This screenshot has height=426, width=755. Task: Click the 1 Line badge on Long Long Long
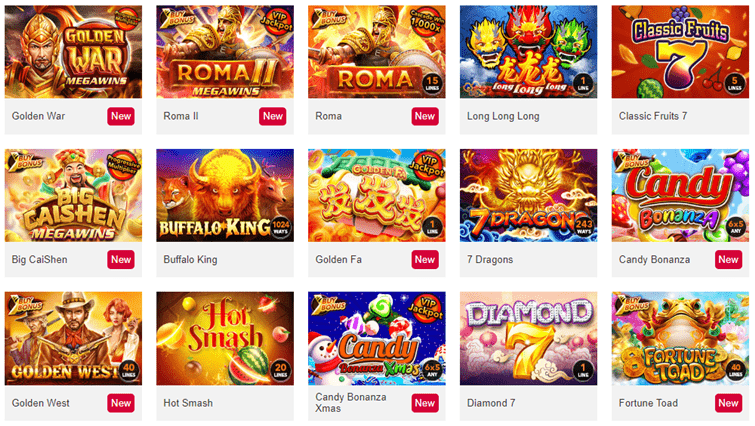click(583, 83)
